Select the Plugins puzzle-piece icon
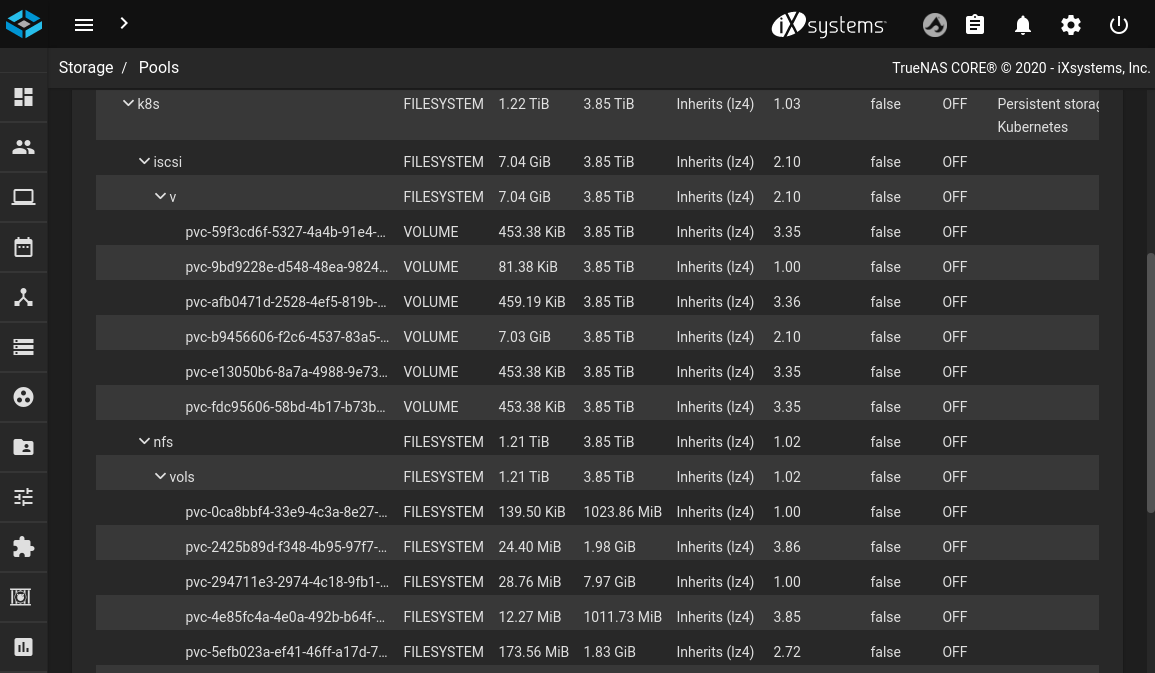1155x673 pixels. click(23, 547)
